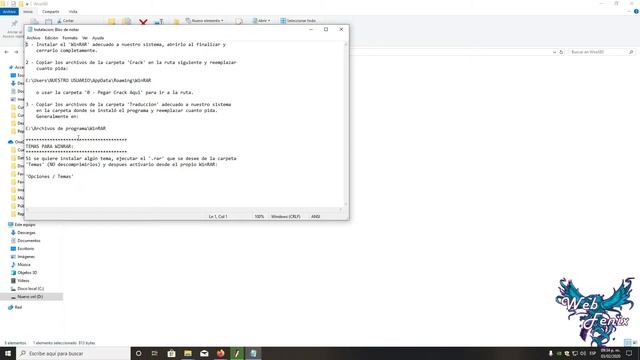Select Nuevo vol (D:) drive
This screenshot has width=640, height=360.
[31, 297]
